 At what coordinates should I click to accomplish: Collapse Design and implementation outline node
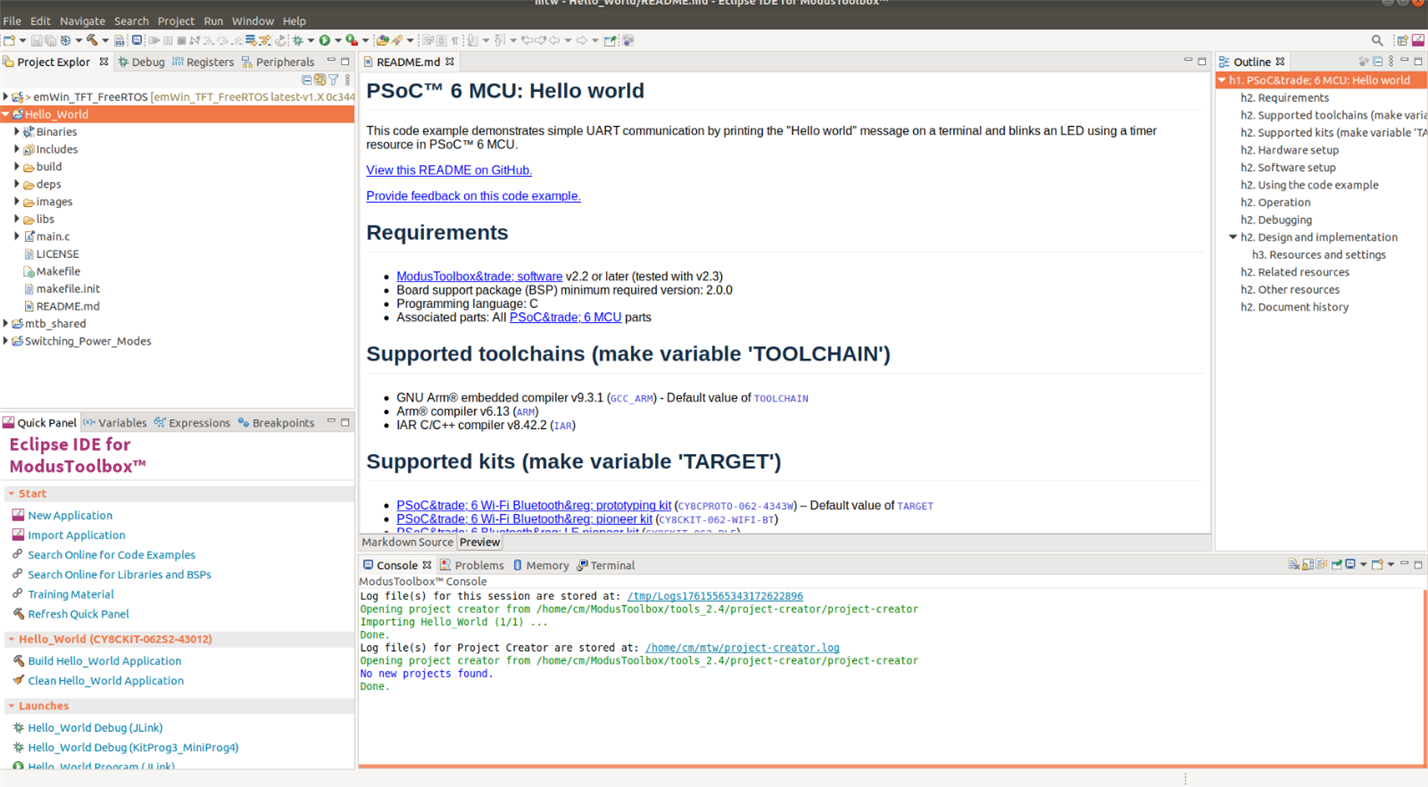pos(1233,237)
